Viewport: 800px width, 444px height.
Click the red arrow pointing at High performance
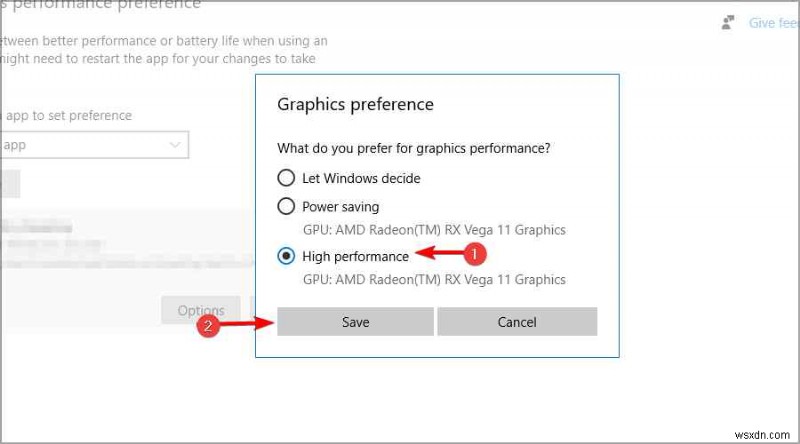(x=438, y=255)
